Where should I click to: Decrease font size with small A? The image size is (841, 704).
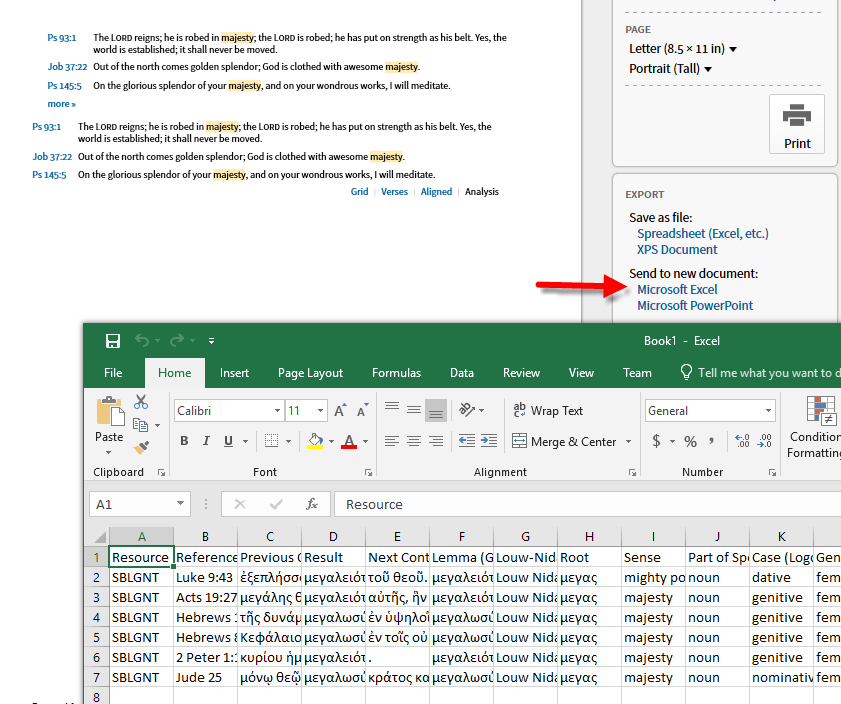click(363, 411)
